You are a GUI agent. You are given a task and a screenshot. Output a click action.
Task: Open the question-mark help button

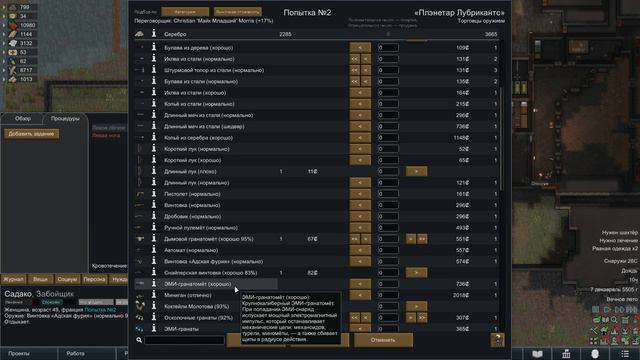(497, 340)
